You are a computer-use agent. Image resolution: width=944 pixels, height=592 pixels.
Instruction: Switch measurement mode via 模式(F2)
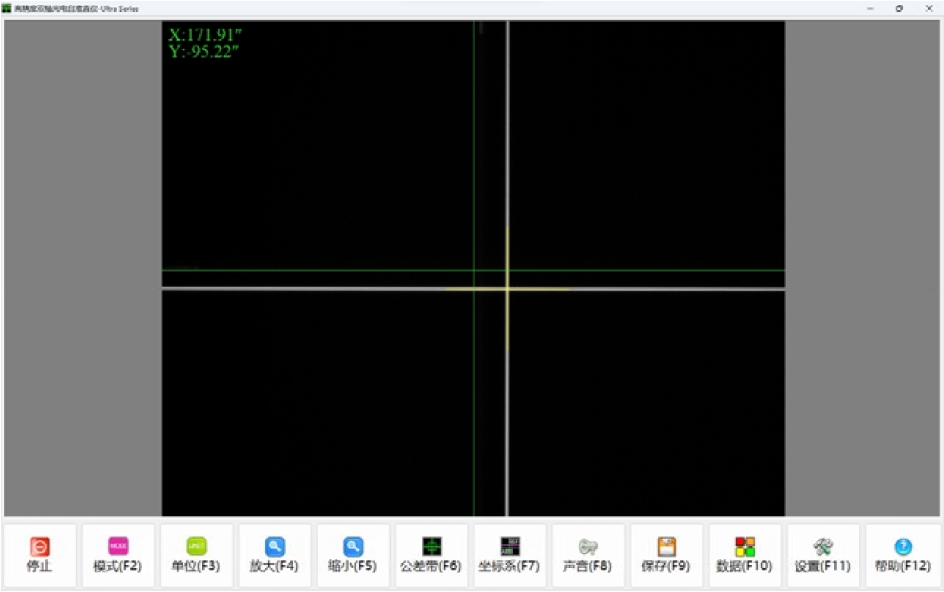click(x=118, y=555)
